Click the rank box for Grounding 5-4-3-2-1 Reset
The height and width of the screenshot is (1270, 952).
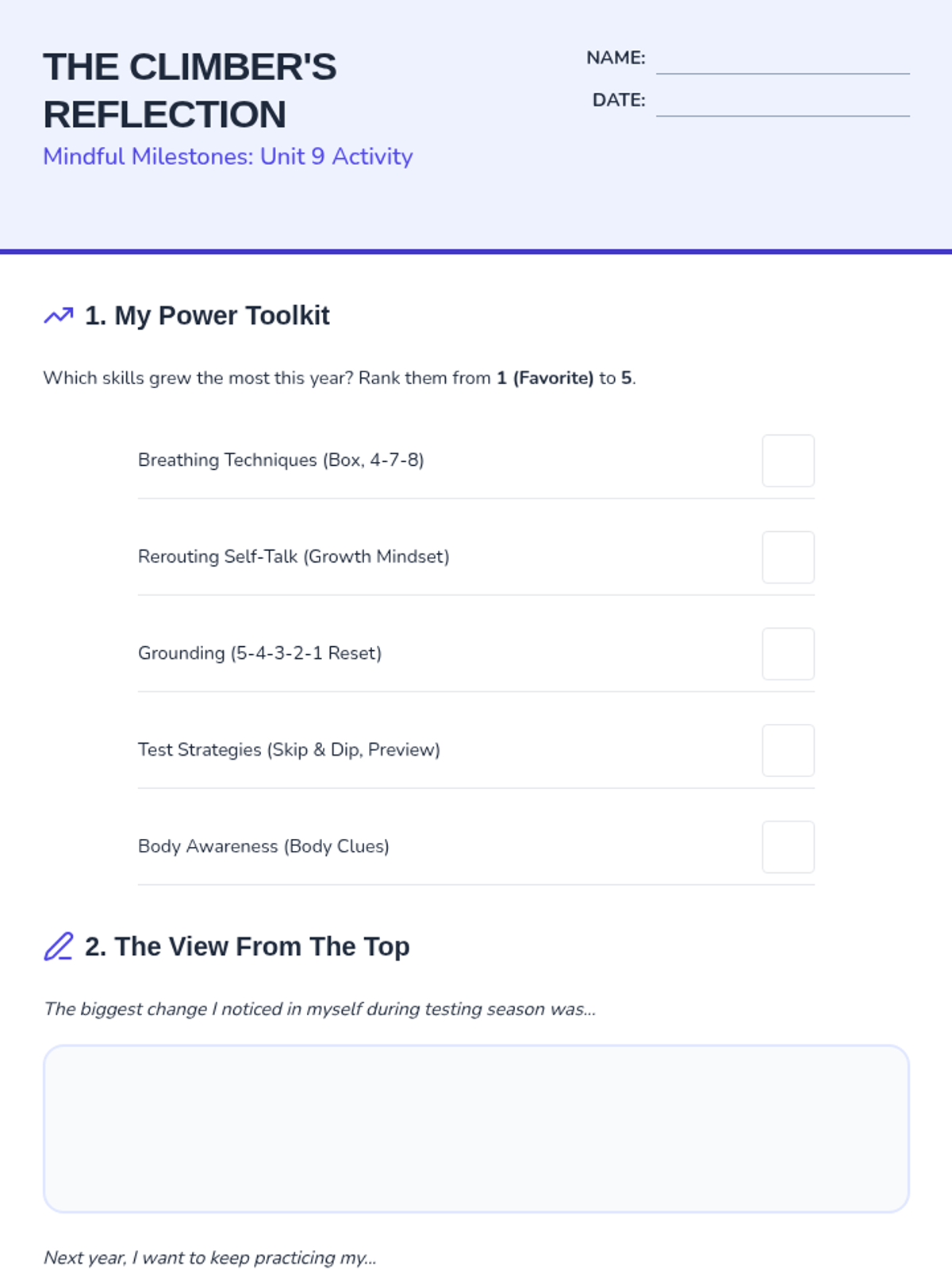pos(788,653)
